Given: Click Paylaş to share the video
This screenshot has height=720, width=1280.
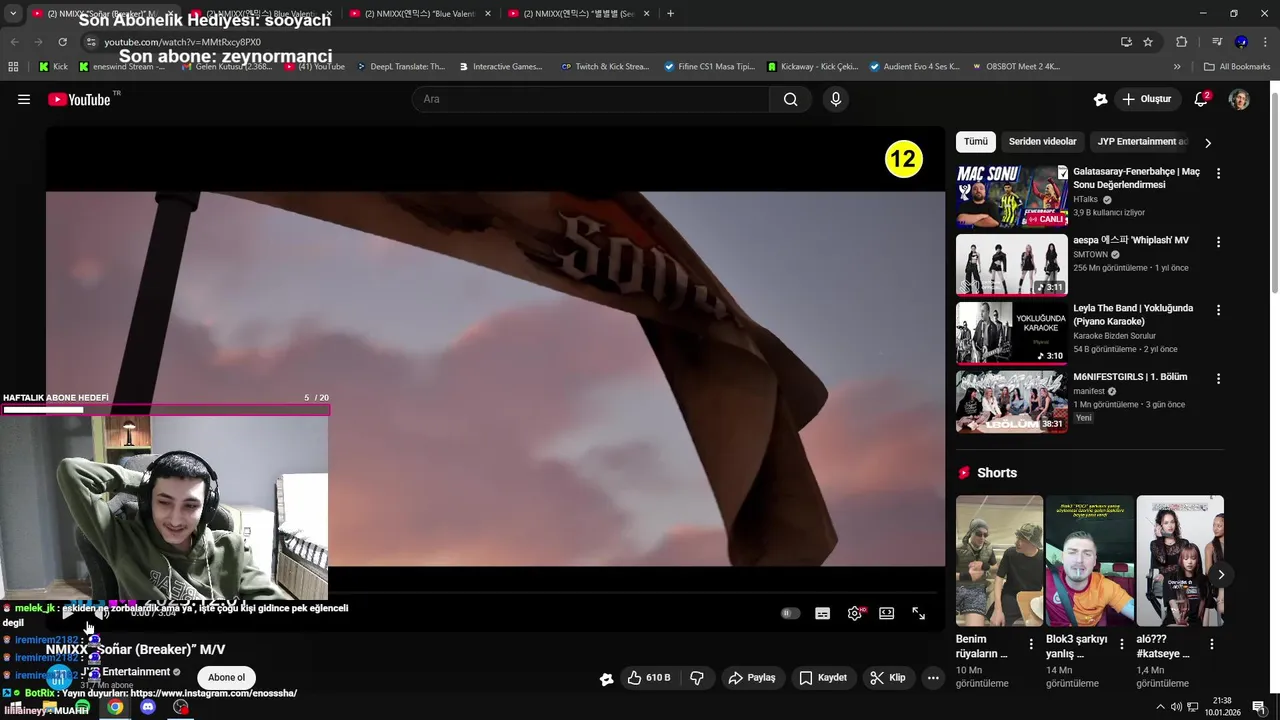Looking at the screenshot, I should click(x=752, y=678).
